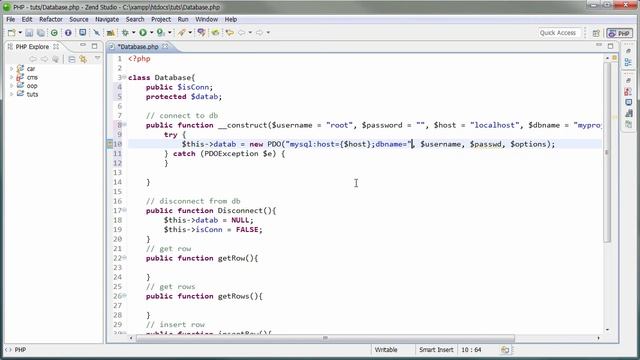This screenshot has width=640, height=360.
Task: Collapse the getRow function fold marker
Action: pyautogui.click(x=124, y=258)
